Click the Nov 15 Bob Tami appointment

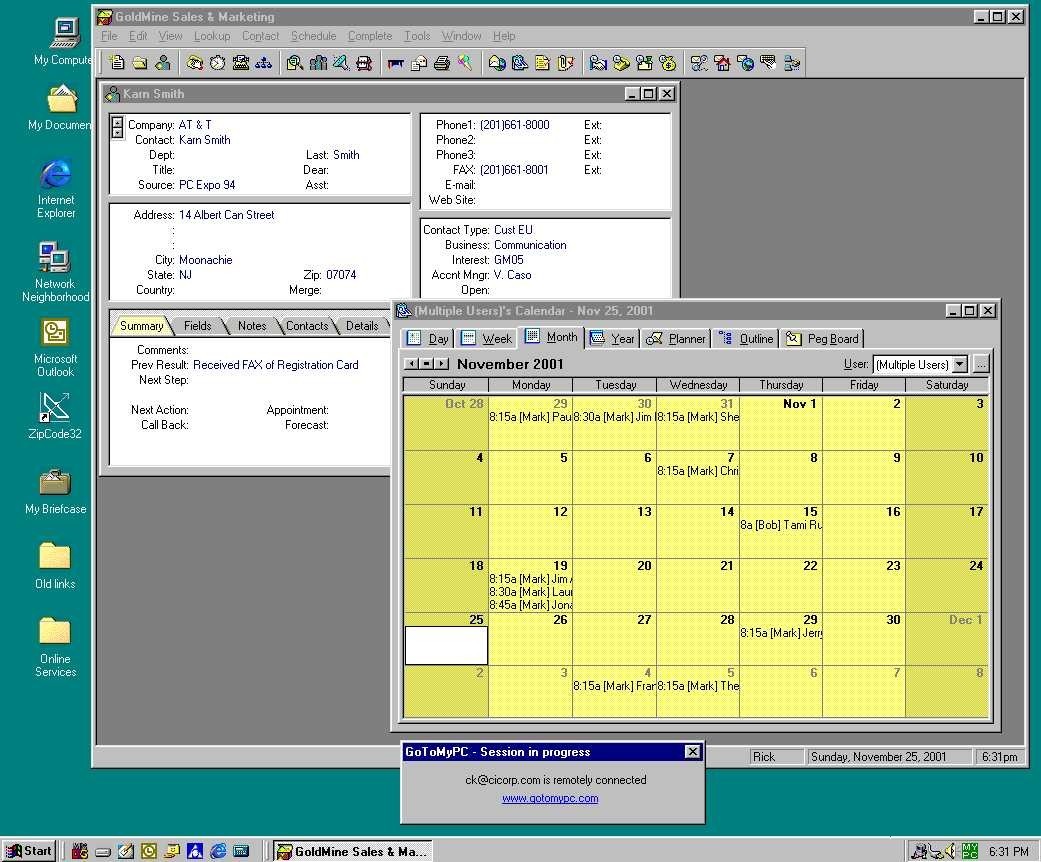[x=781, y=525]
